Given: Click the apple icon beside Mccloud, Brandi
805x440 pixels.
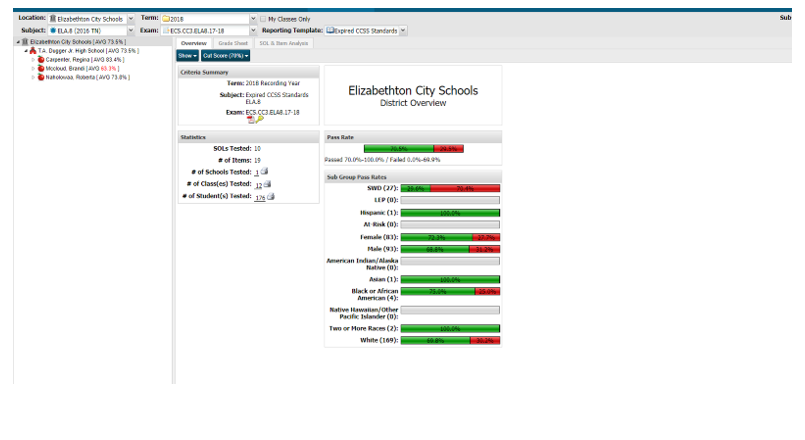Looking at the screenshot, I should coord(41,68).
